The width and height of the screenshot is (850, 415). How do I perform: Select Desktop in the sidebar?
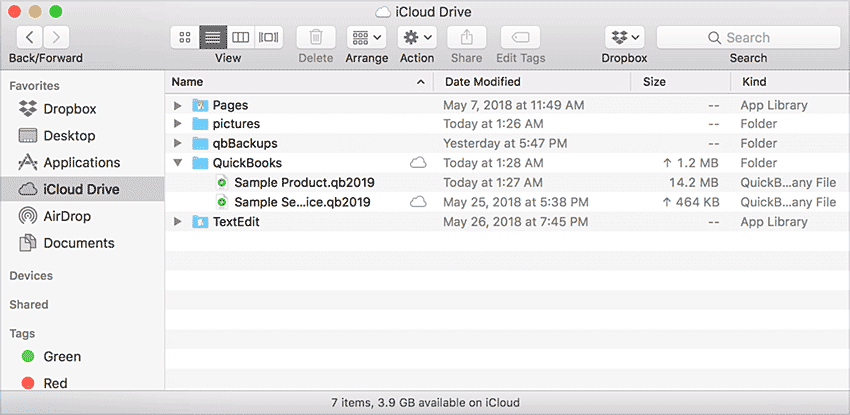[x=82, y=135]
